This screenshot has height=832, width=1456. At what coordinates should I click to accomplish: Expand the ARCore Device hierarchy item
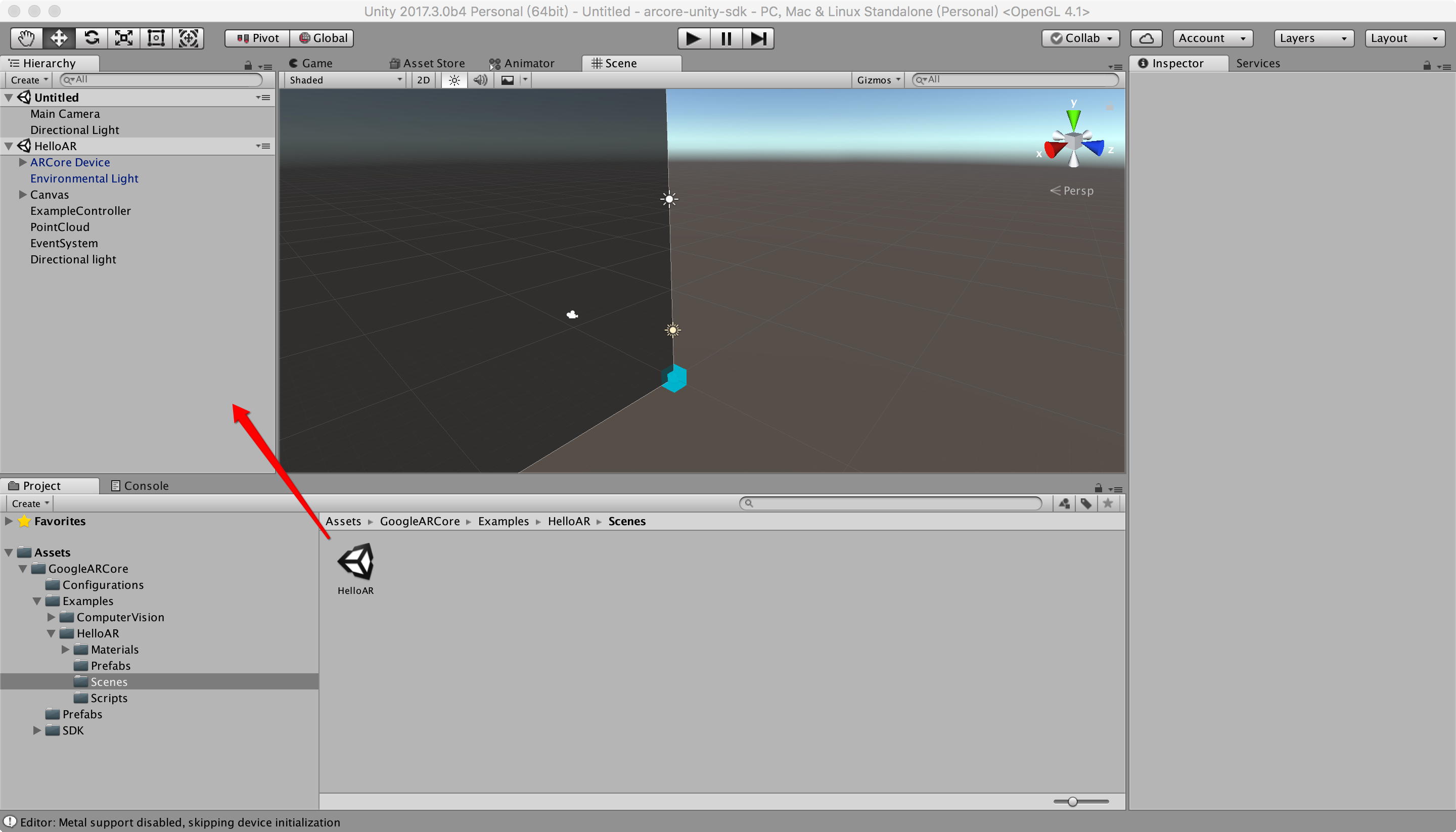(22, 162)
